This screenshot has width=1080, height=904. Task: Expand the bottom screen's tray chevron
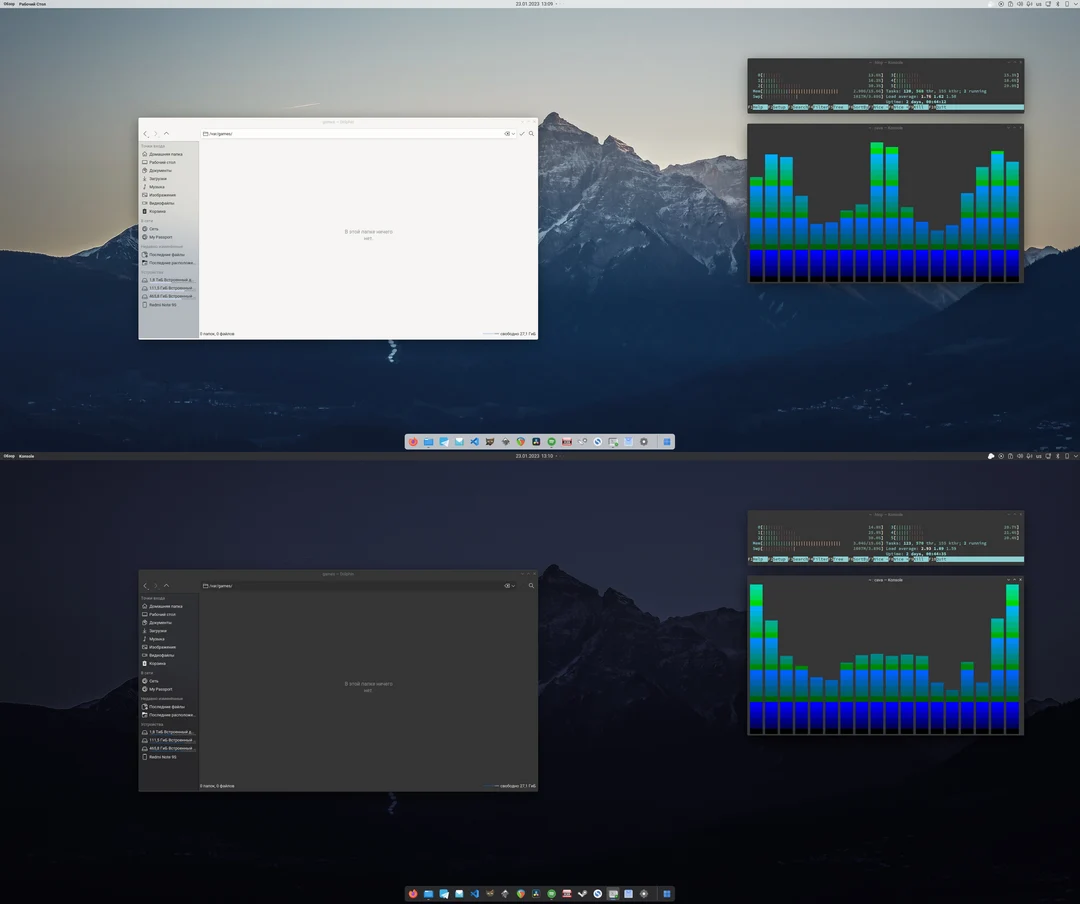pyautogui.click(x=1075, y=456)
